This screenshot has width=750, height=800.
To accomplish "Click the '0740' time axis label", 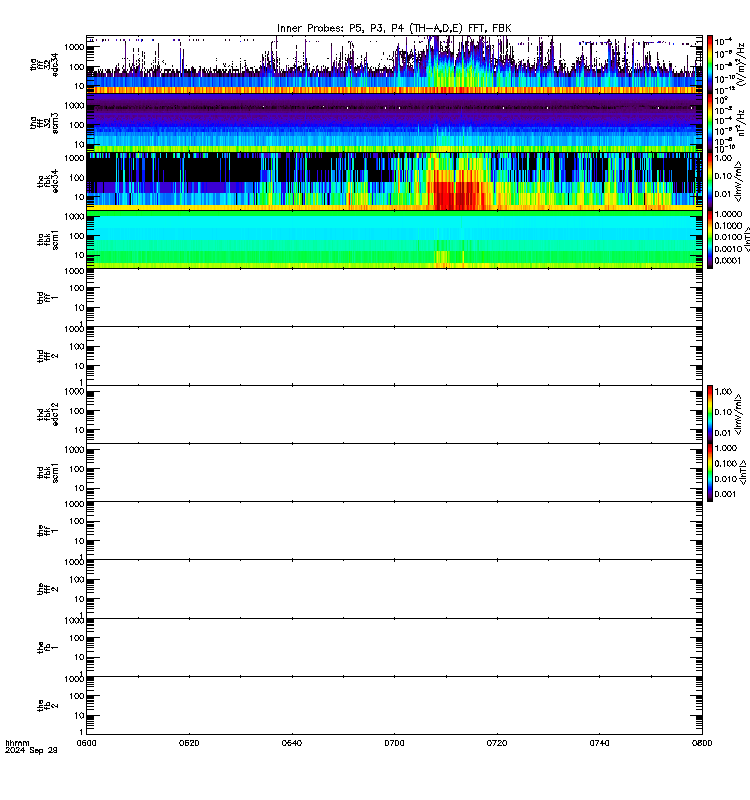I will point(599,743).
